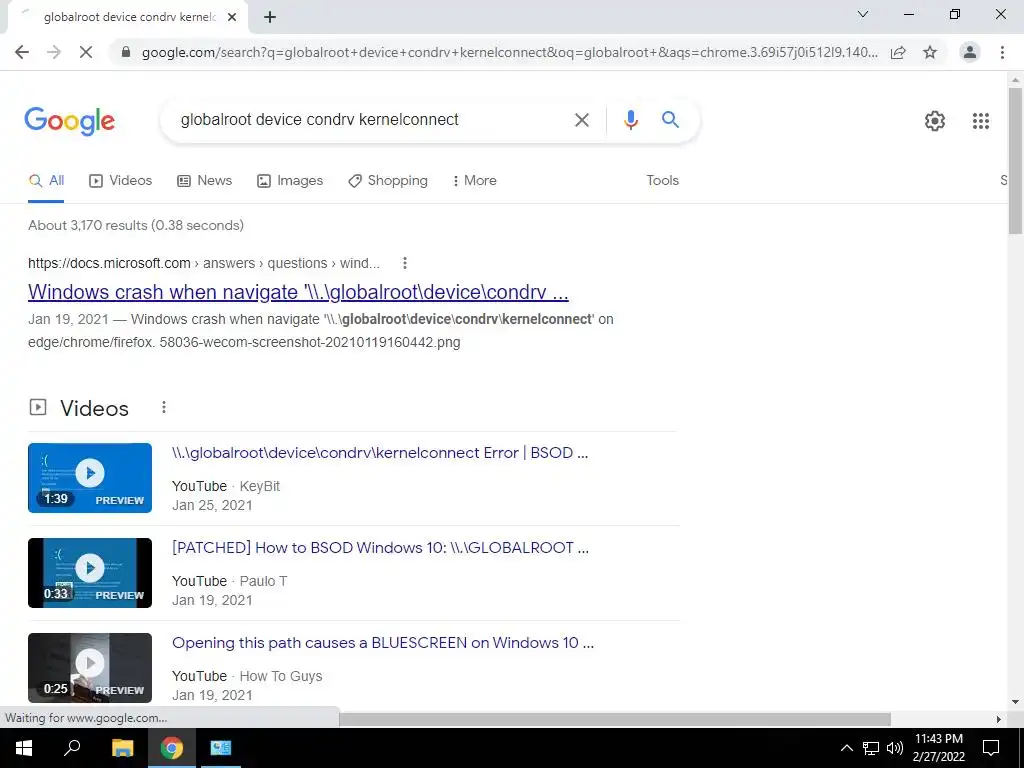Viewport: 1024px width, 768px height.
Task: Open the tab search chevron
Action: click(x=863, y=14)
